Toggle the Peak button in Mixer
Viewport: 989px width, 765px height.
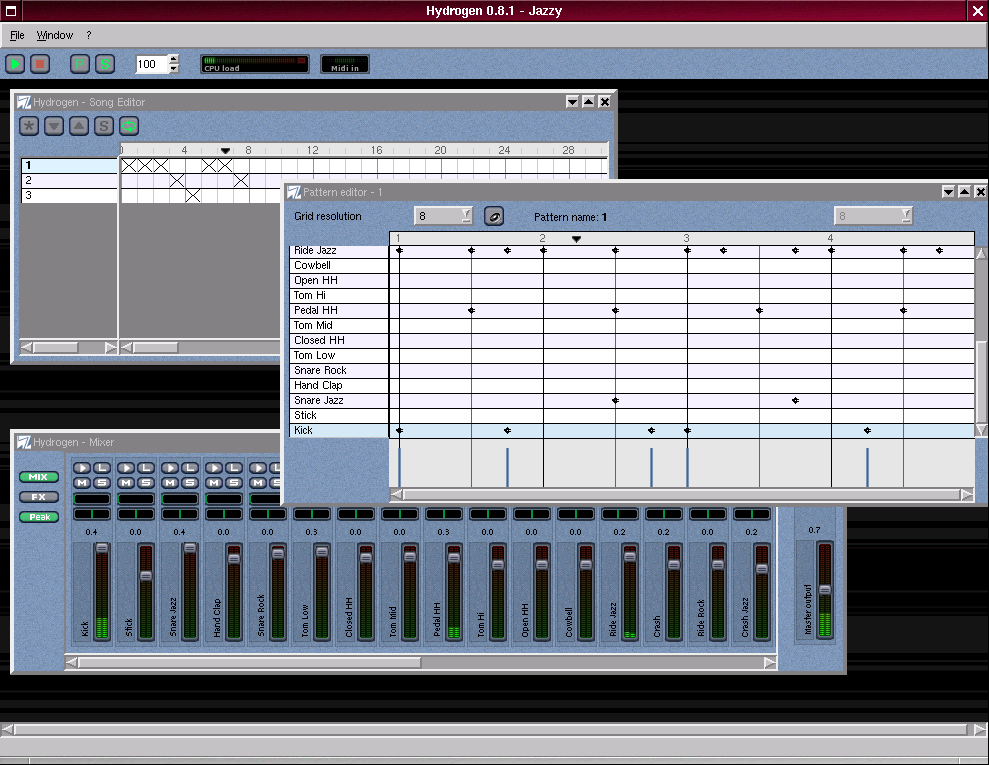[x=38, y=517]
